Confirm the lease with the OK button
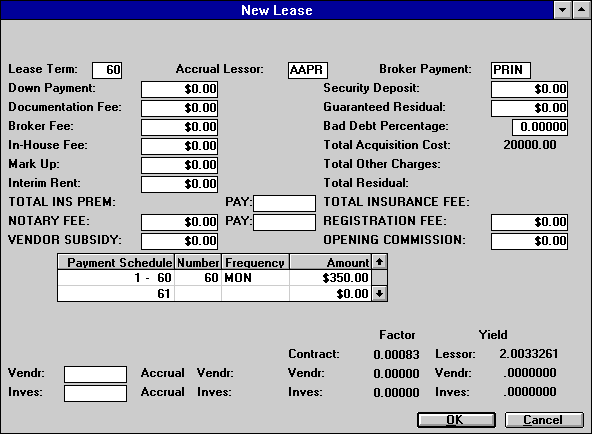The width and height of the screenshot is (592, 434). (456, 420)
